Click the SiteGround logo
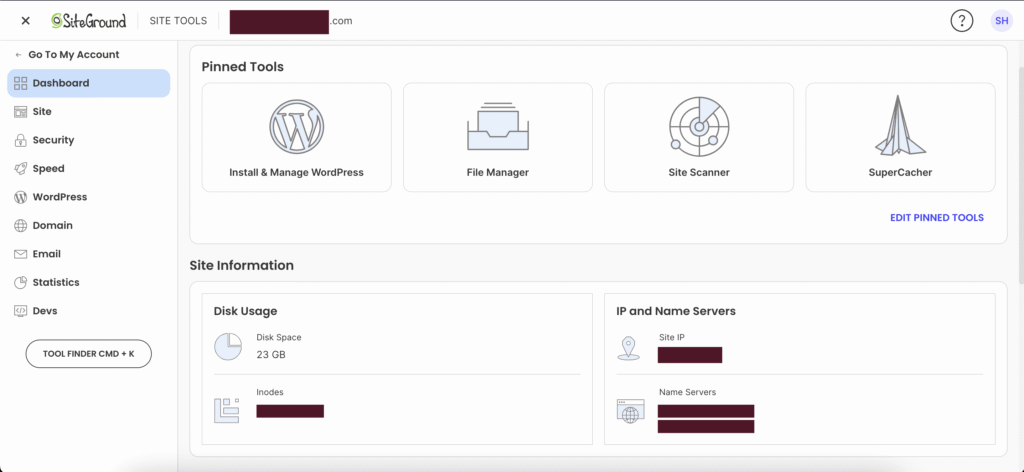1024x472 pixels. [x=89, y=21]
